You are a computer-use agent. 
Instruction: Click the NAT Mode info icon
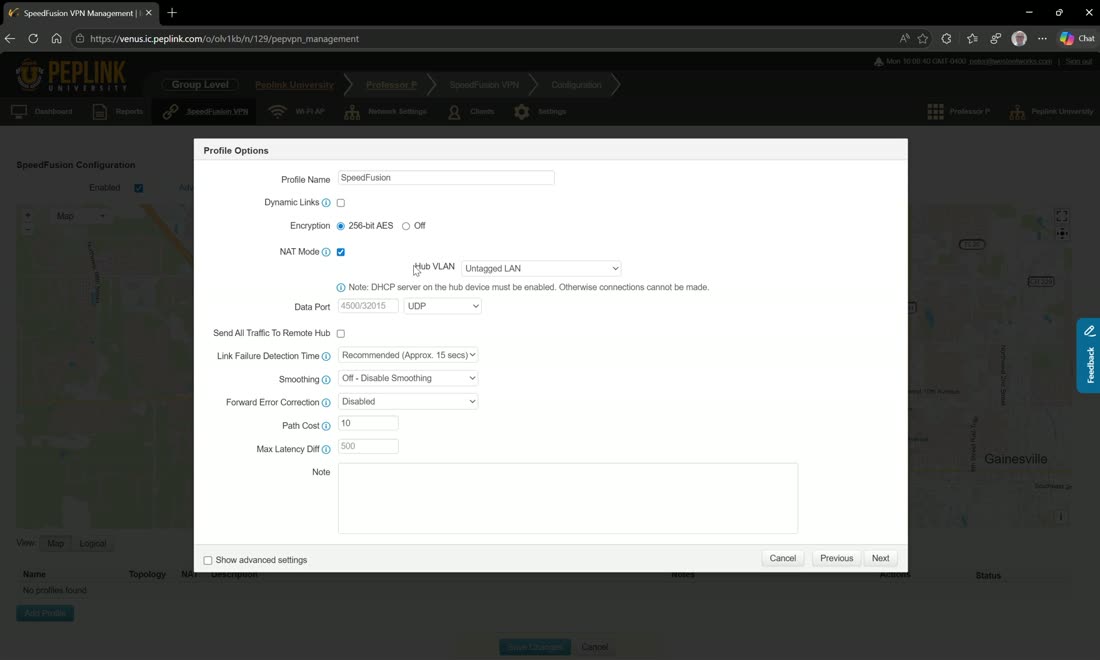[x=326, y=252]
